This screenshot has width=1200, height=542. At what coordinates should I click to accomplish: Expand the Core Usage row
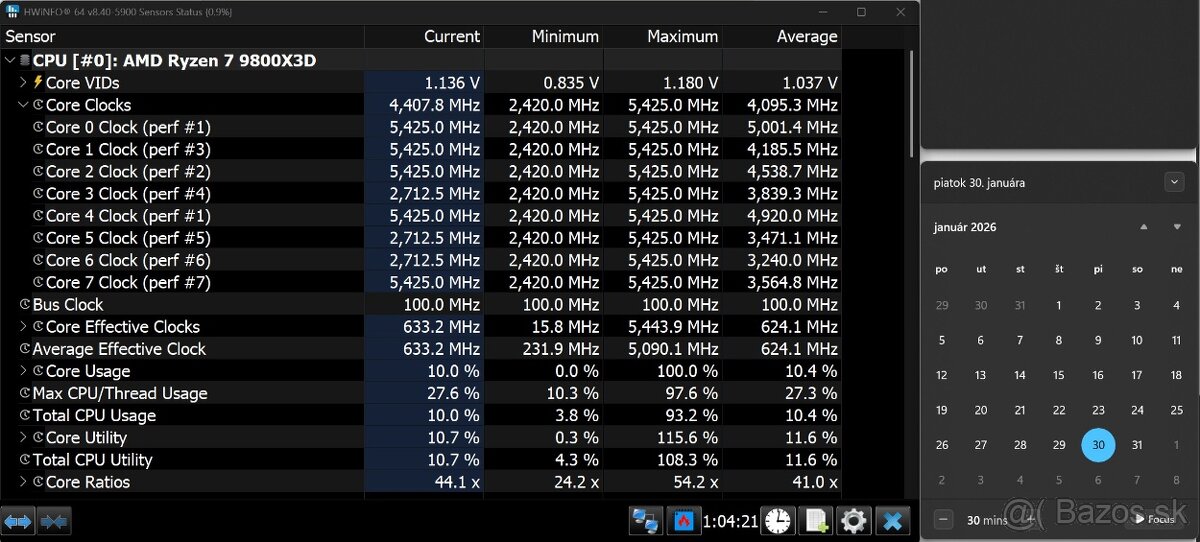tap(23, 371)
